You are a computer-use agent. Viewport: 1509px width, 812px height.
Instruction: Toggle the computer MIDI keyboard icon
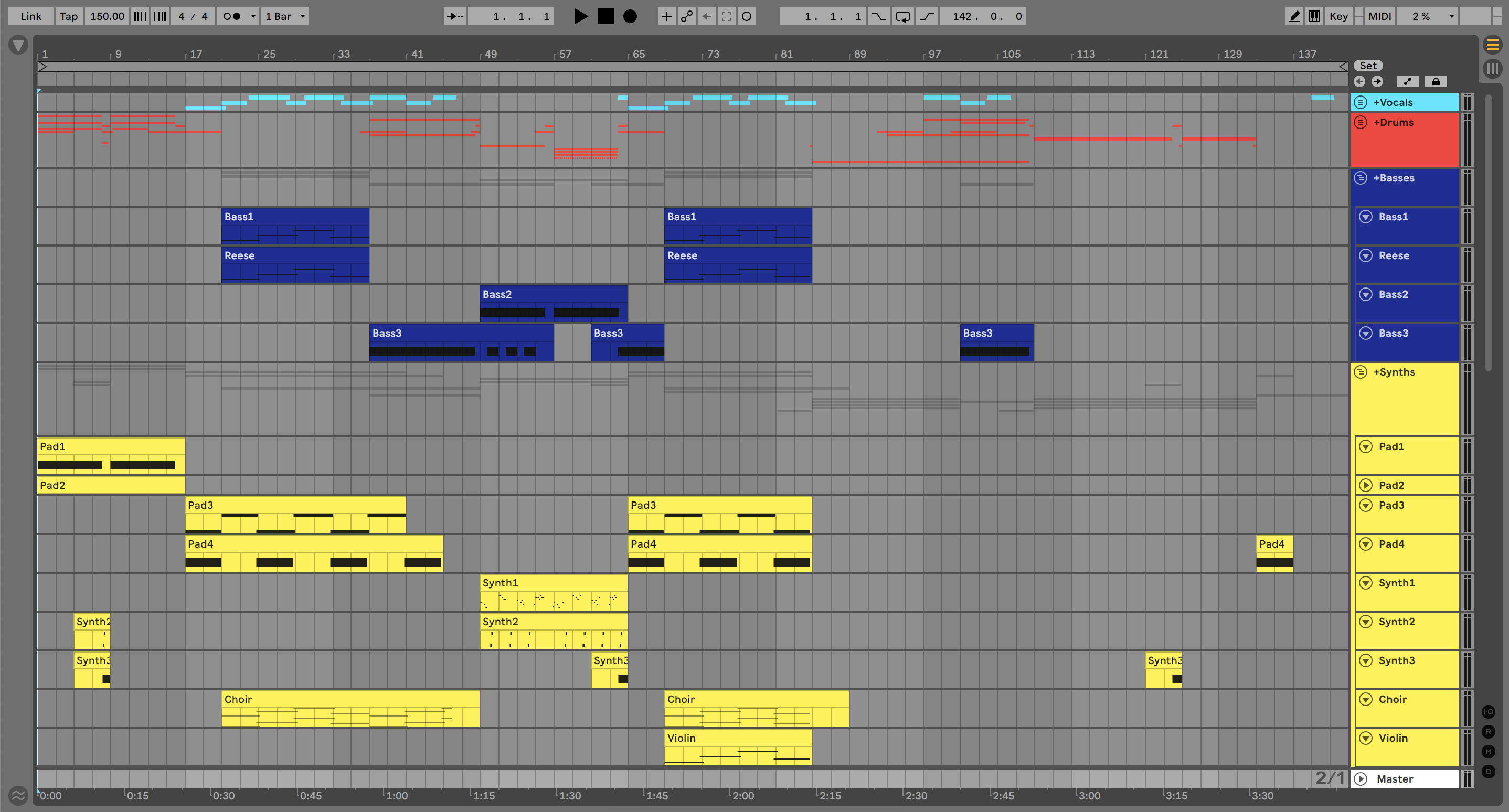pos(1314,16)
